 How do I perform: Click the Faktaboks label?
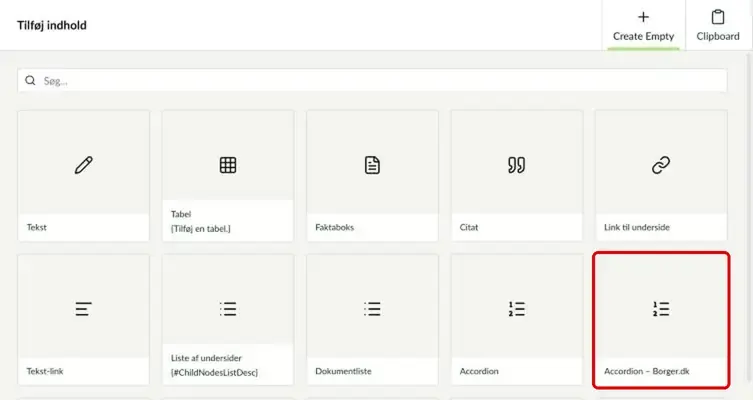[x=335, y=227]
